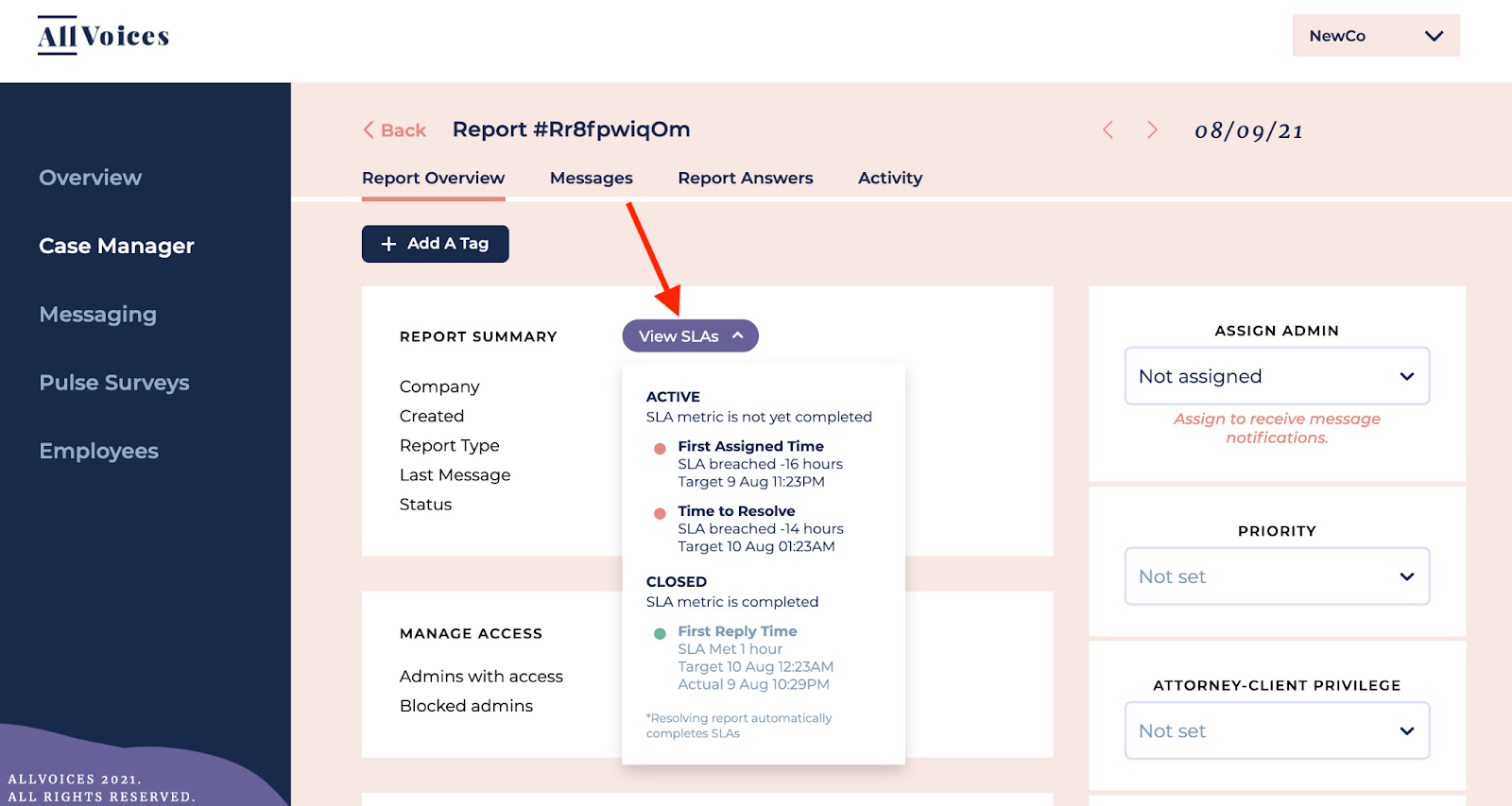Image resolution: width=1512 pixels, height=806 pixels.
Task: Open the Activity tab
Action: pos(889,178)
